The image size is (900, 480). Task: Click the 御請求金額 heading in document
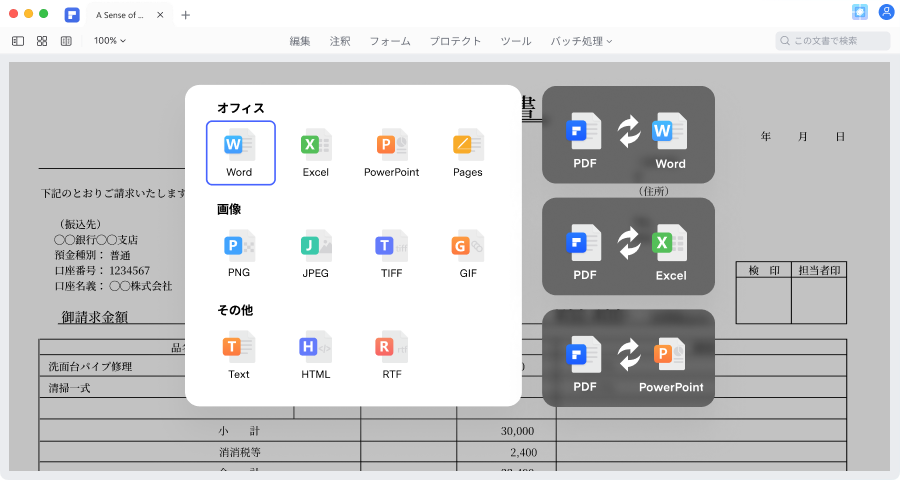pyautogui.click(x=95, y=317)
